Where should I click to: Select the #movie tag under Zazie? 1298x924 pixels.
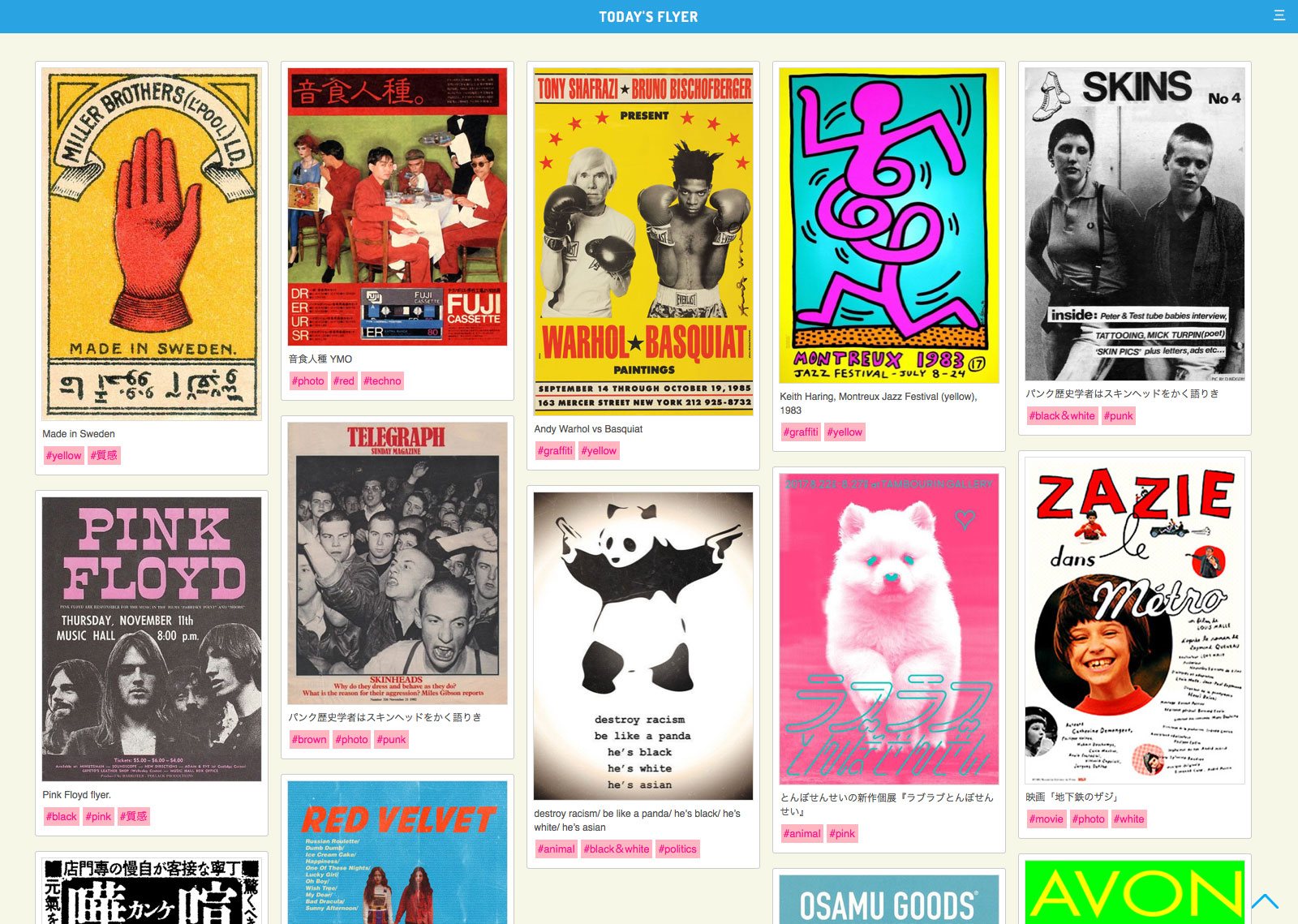[x=1046, y=819]
